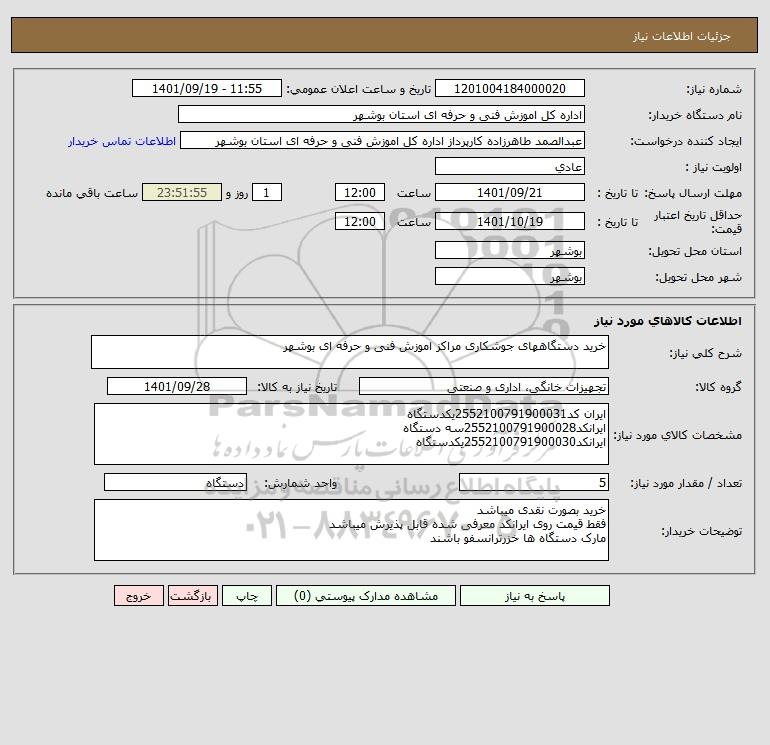Image resolution: width=770 pixels, height=745 pixels.
Task: Click the announcement date field 1401/09/19 - 11:55
Action: pyautogui.click(x=207, y=88)
